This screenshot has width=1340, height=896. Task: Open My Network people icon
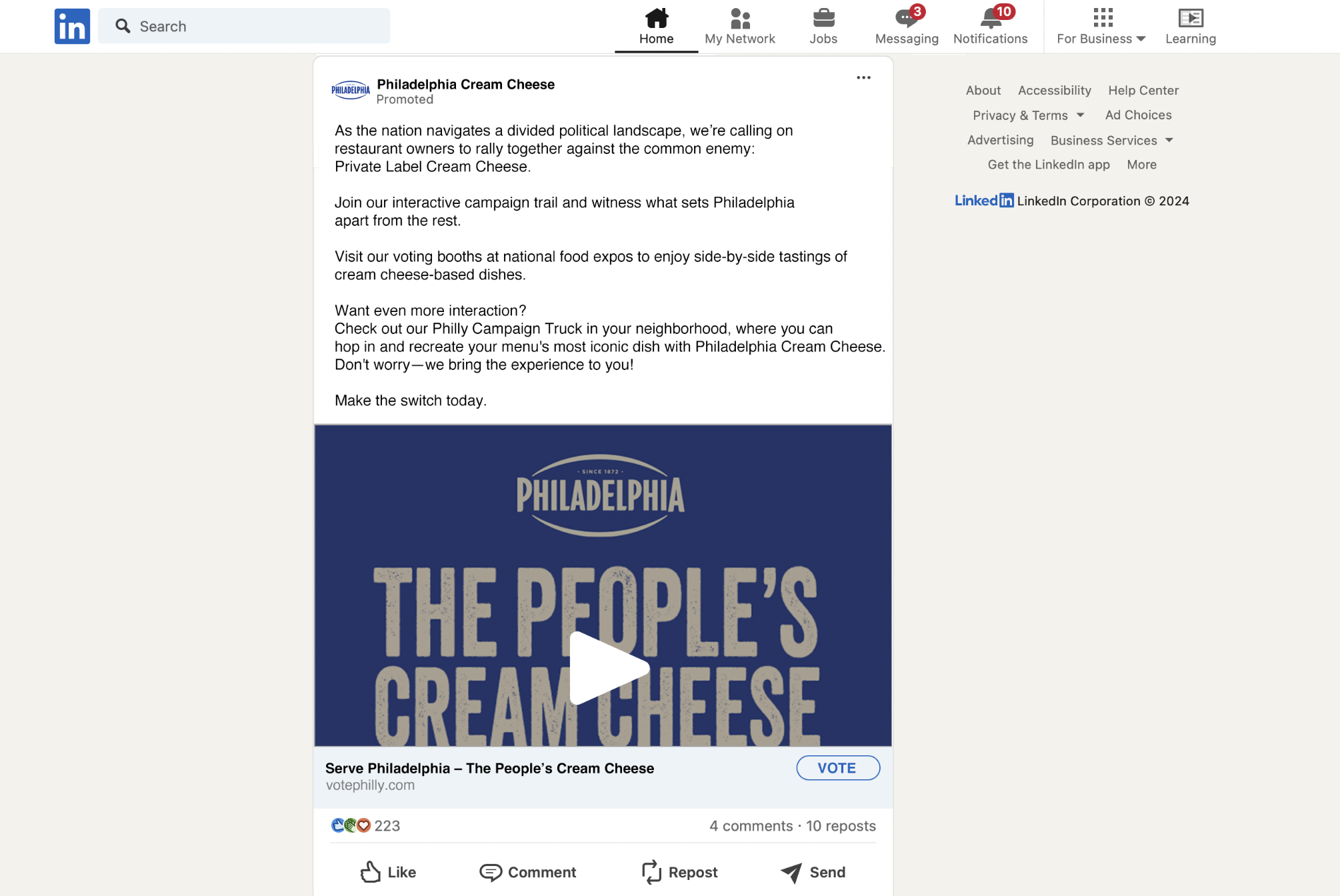(740, 18)
